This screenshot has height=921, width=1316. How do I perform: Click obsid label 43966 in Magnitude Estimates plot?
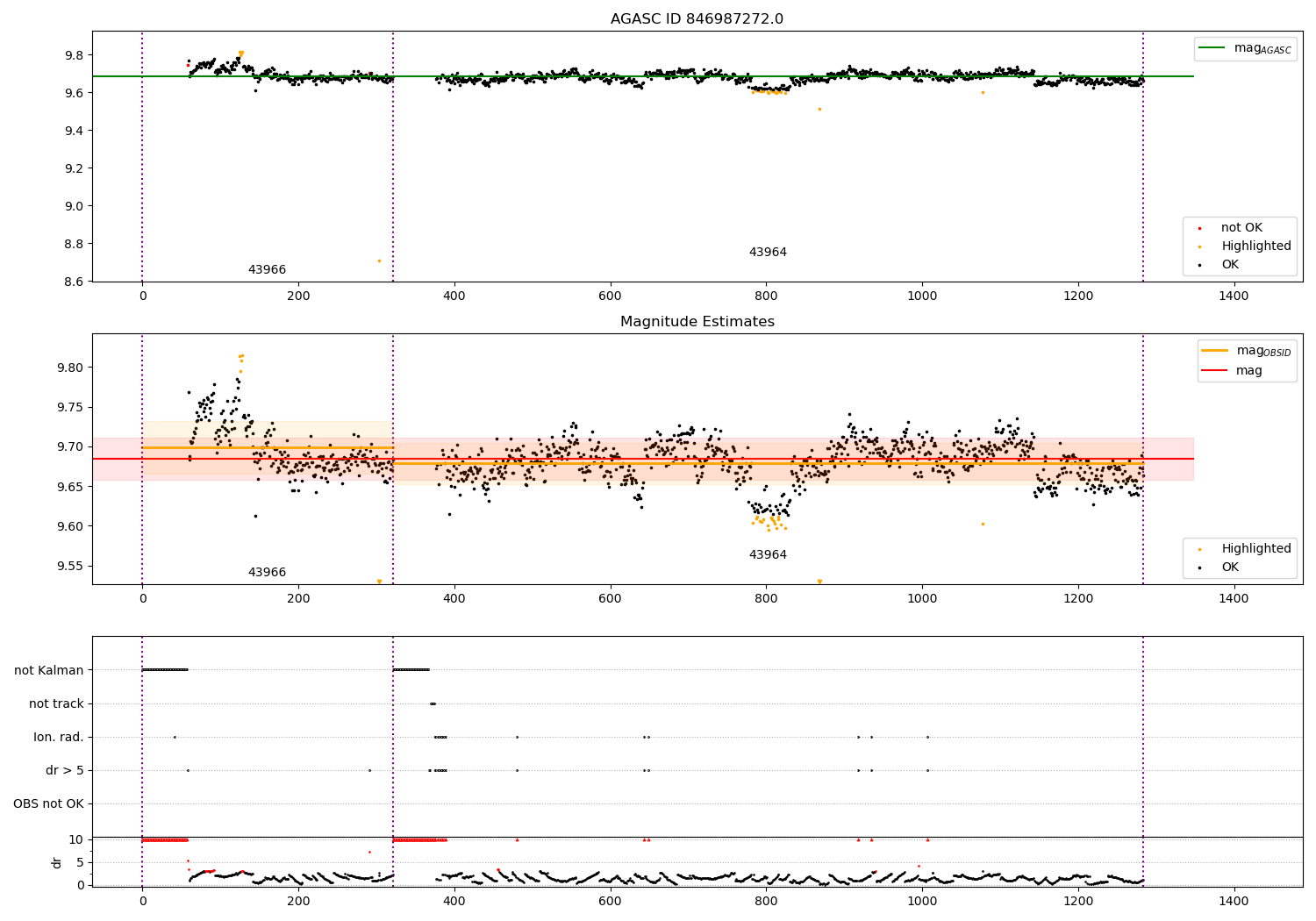click(x=267, y=573)
